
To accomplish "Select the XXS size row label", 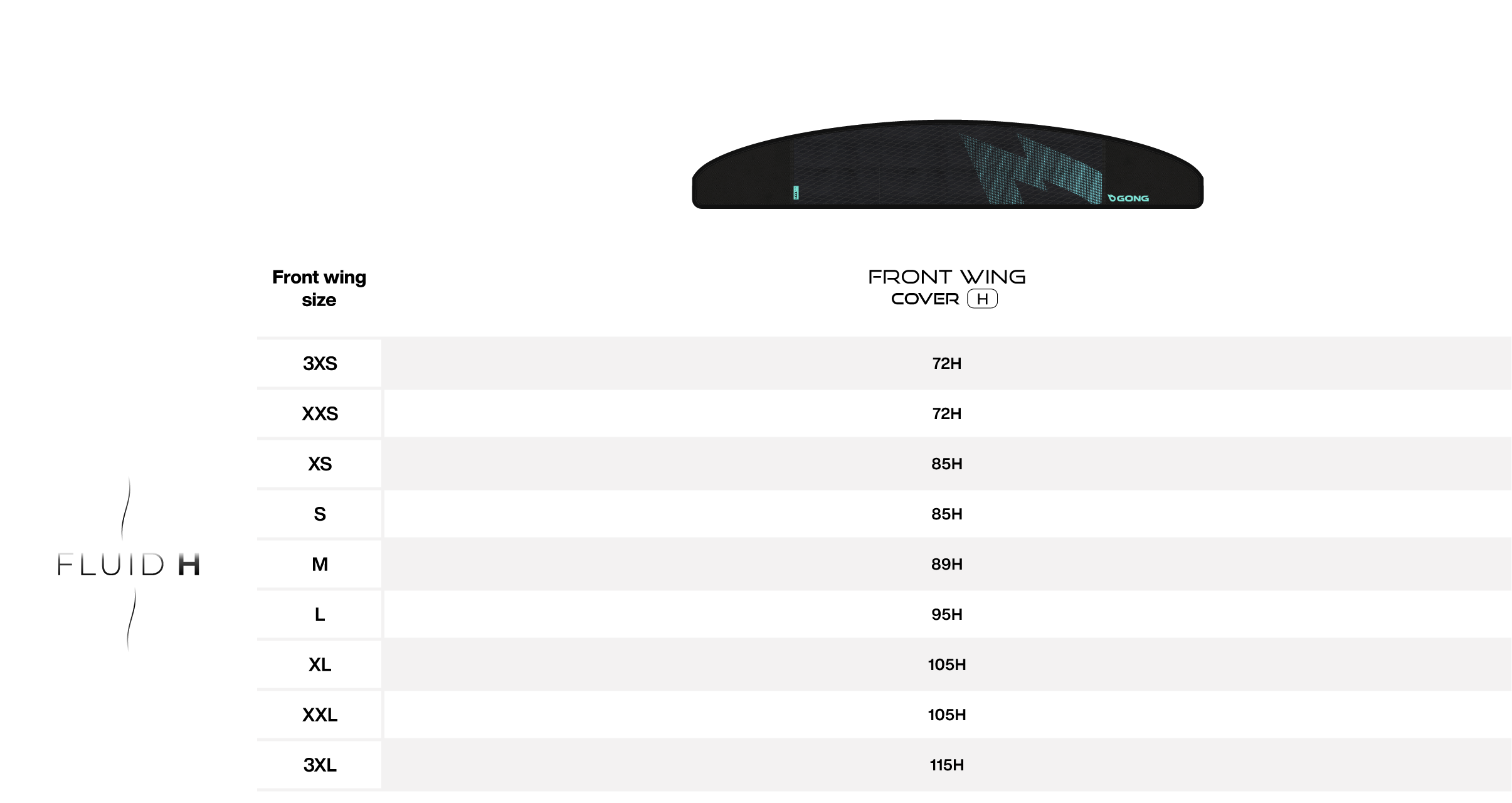I will tap(320, 413).
